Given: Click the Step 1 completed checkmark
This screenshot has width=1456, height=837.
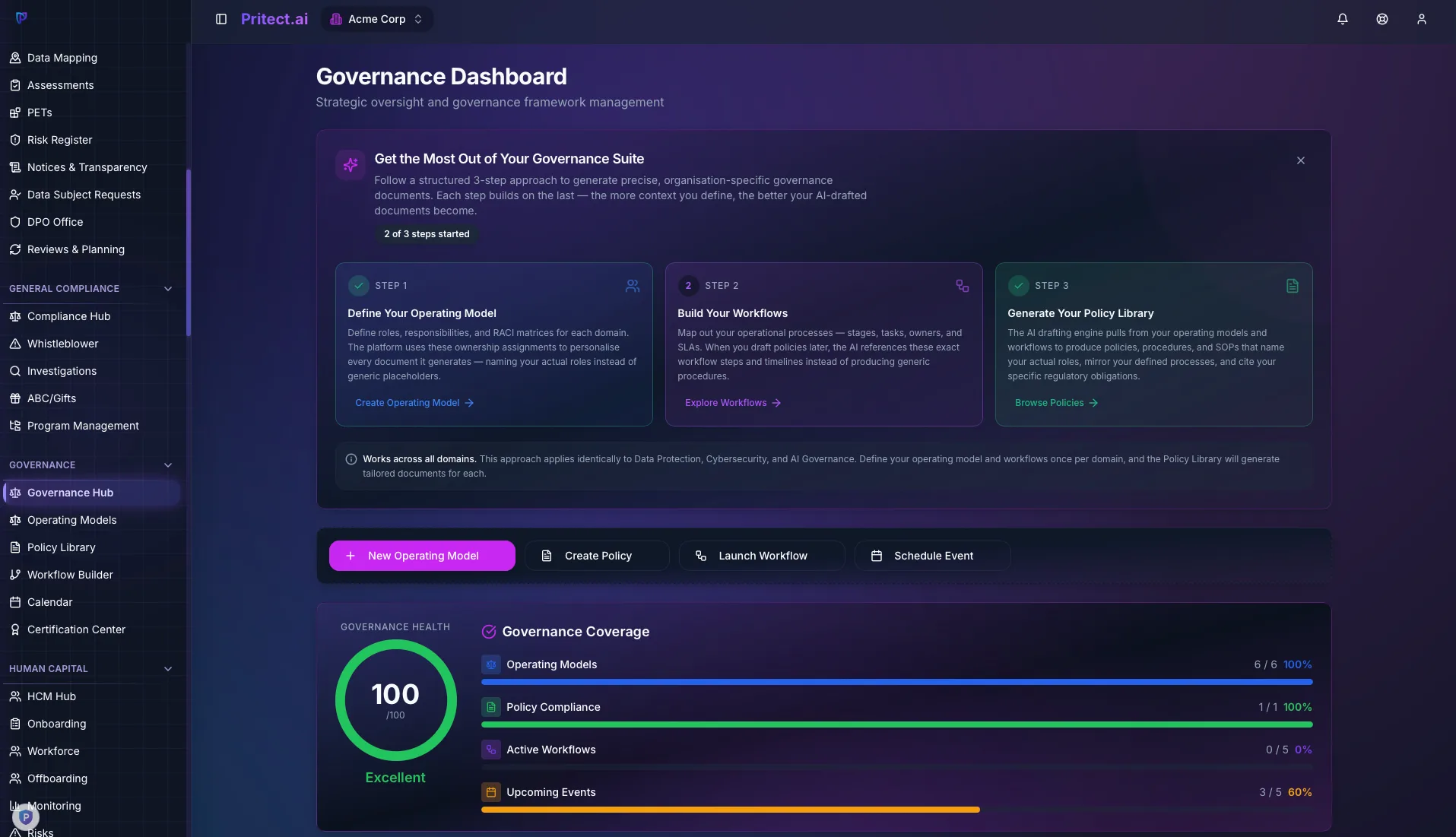Looking at the screenshot, I should (358, 286).
